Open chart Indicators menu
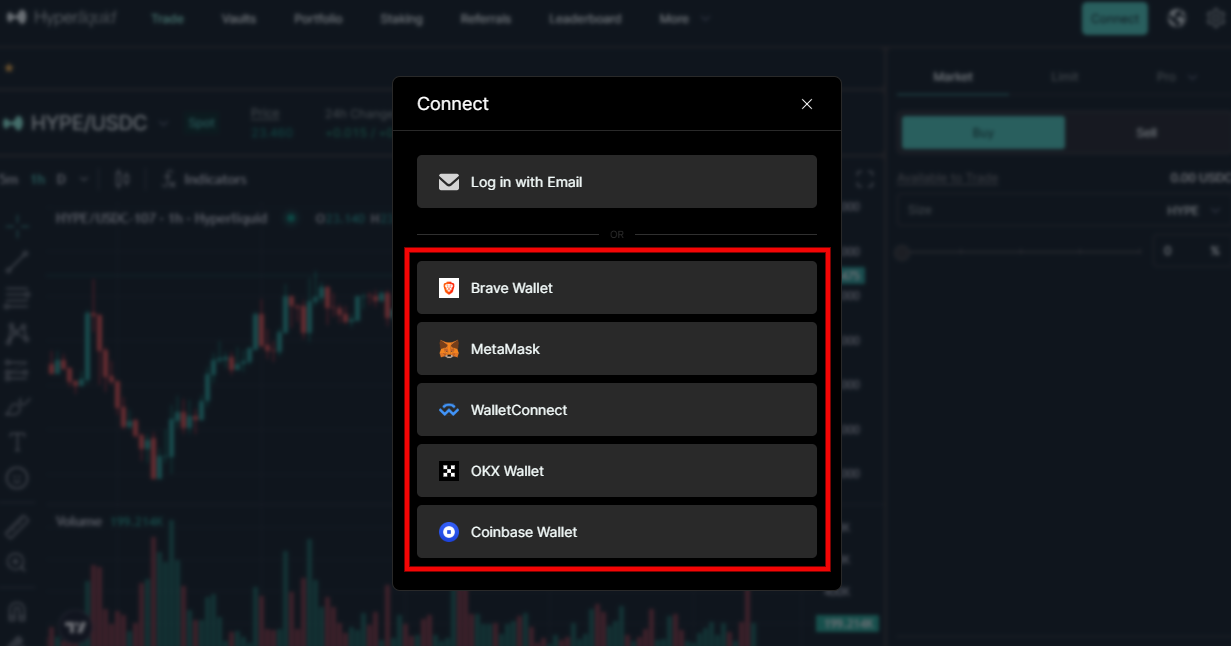The image size is (1231, 646). point(203,180)
